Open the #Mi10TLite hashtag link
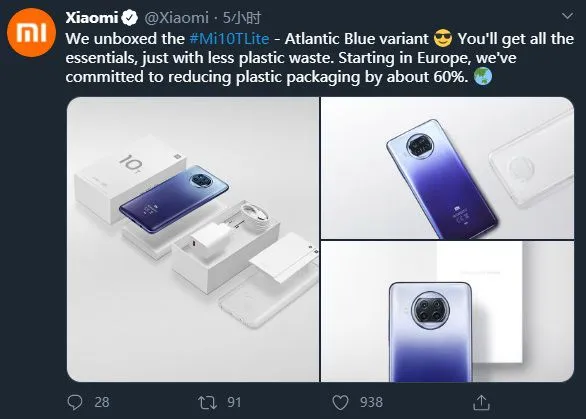This screenshot has width=586, height=419. [x=229, y=39]
